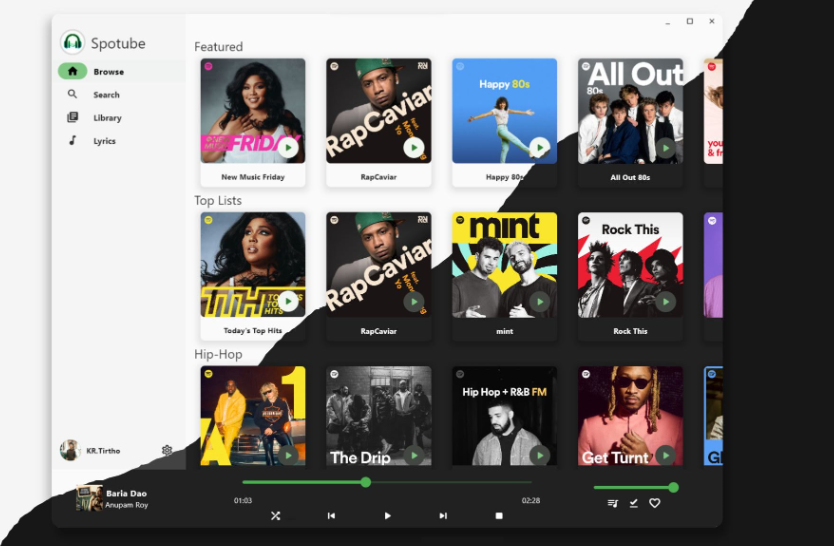Viewport: 834px width, 546px height.
Task: Play the Happy 80s playlist
Action: 539,147
